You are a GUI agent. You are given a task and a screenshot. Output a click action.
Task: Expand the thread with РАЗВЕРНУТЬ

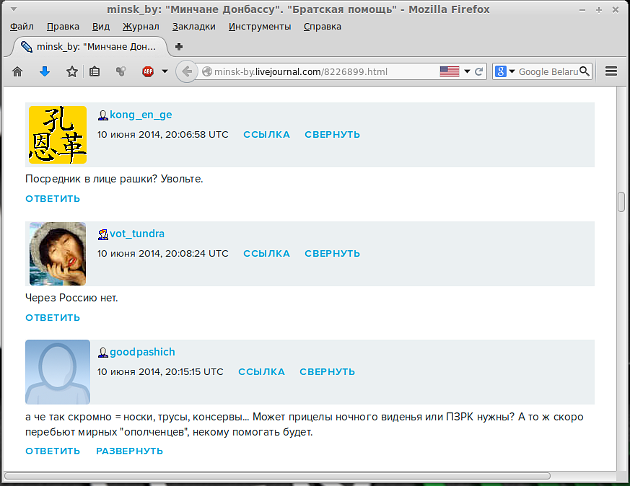(x=129, y=451)
